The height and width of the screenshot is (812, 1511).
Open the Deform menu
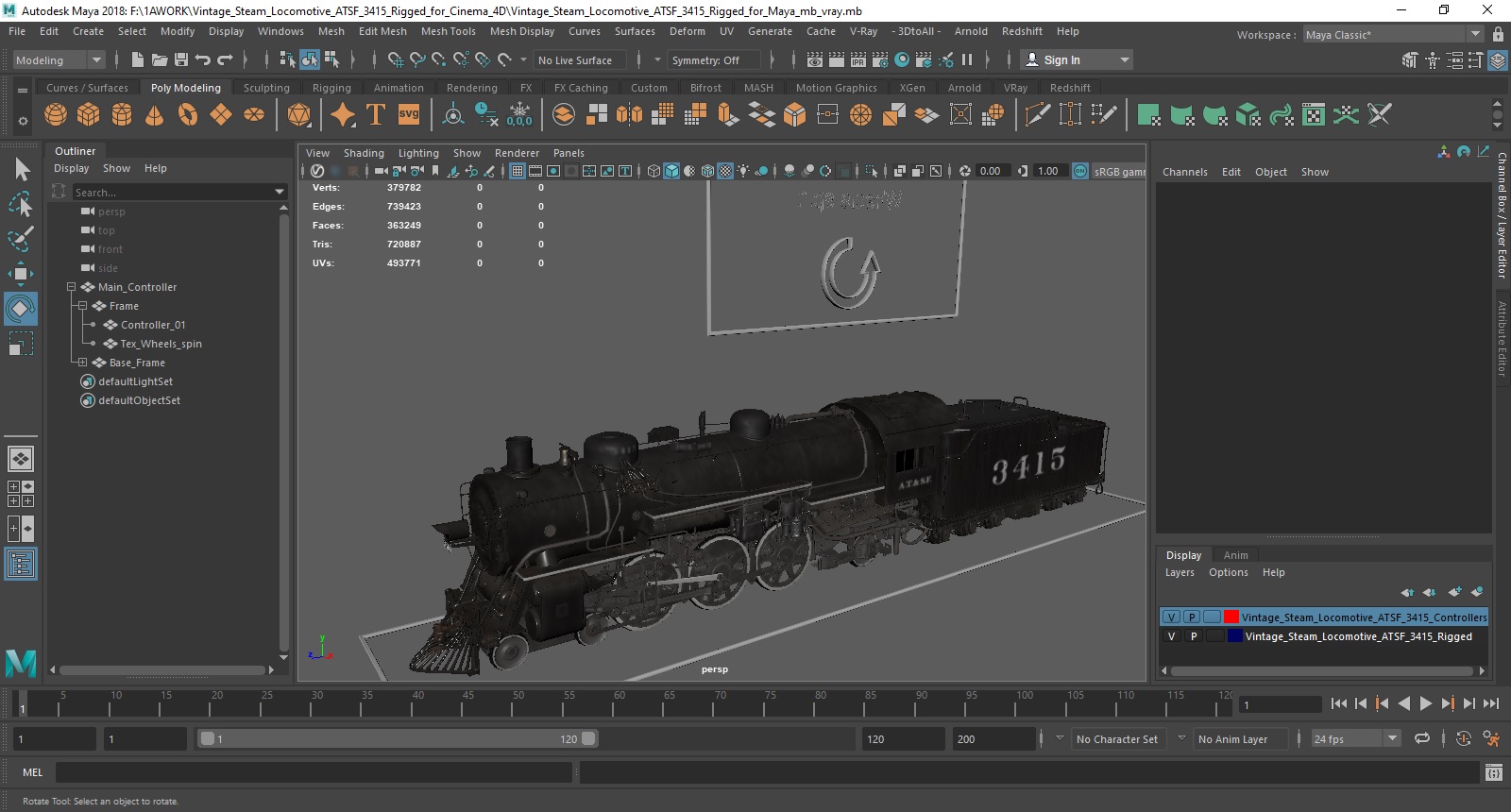tap(687, 31)
